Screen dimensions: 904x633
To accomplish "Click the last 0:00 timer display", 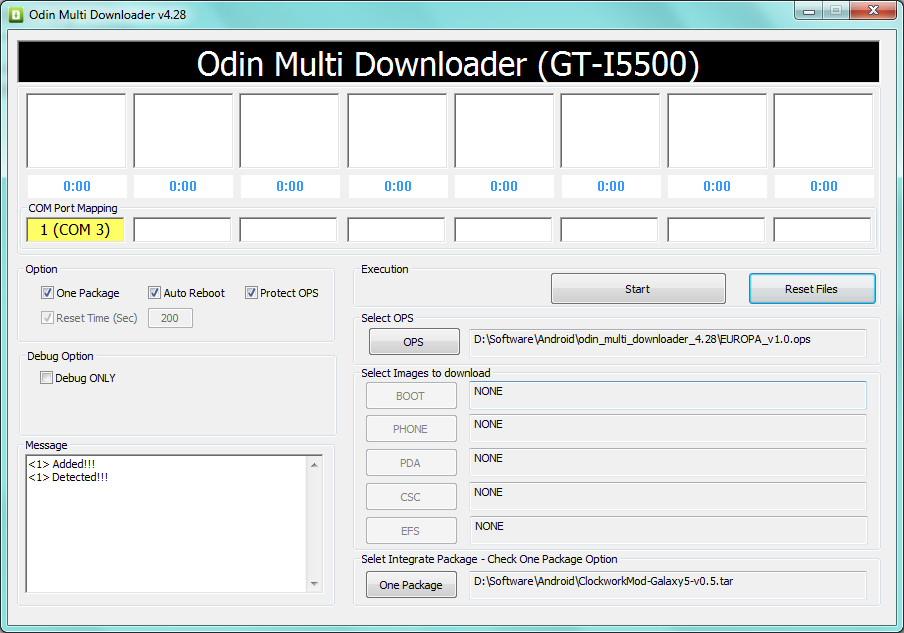I will coord(824,186).
